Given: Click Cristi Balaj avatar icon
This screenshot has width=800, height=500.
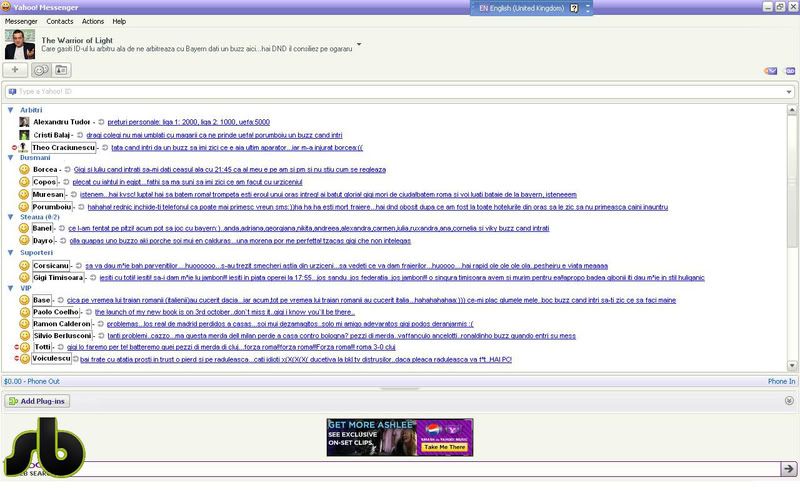Looking at the screenshot, I should tap(24, 135).
